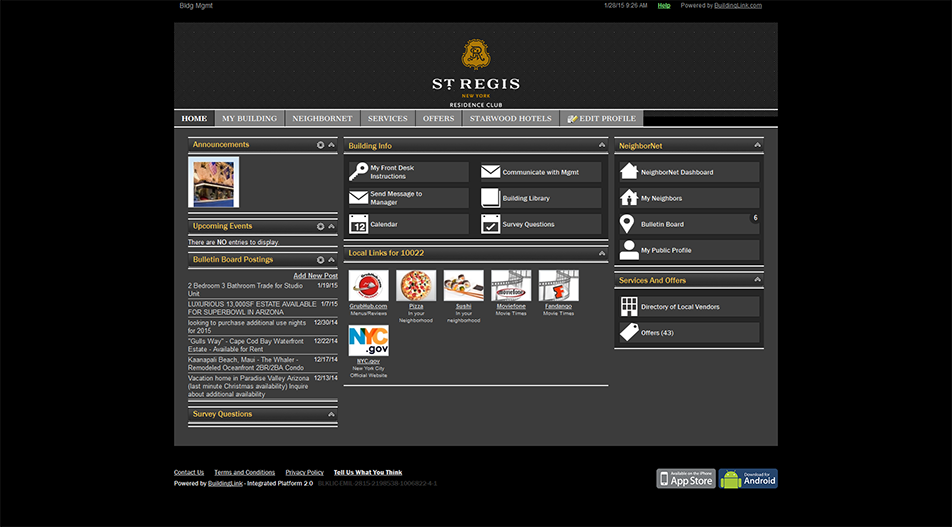Open the Terms and Conditions link

(245, 472)
